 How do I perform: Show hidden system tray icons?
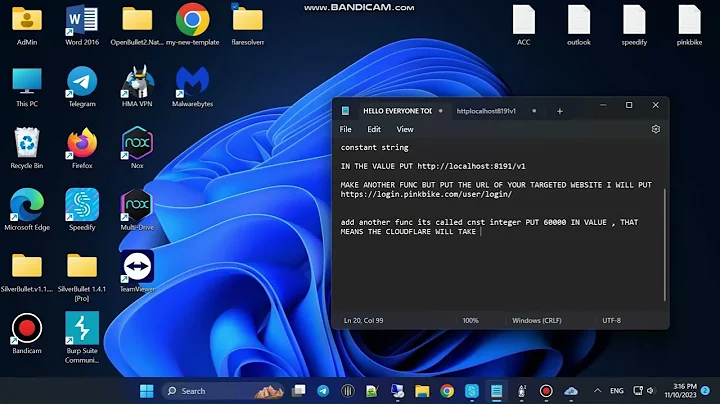(597, 391)
